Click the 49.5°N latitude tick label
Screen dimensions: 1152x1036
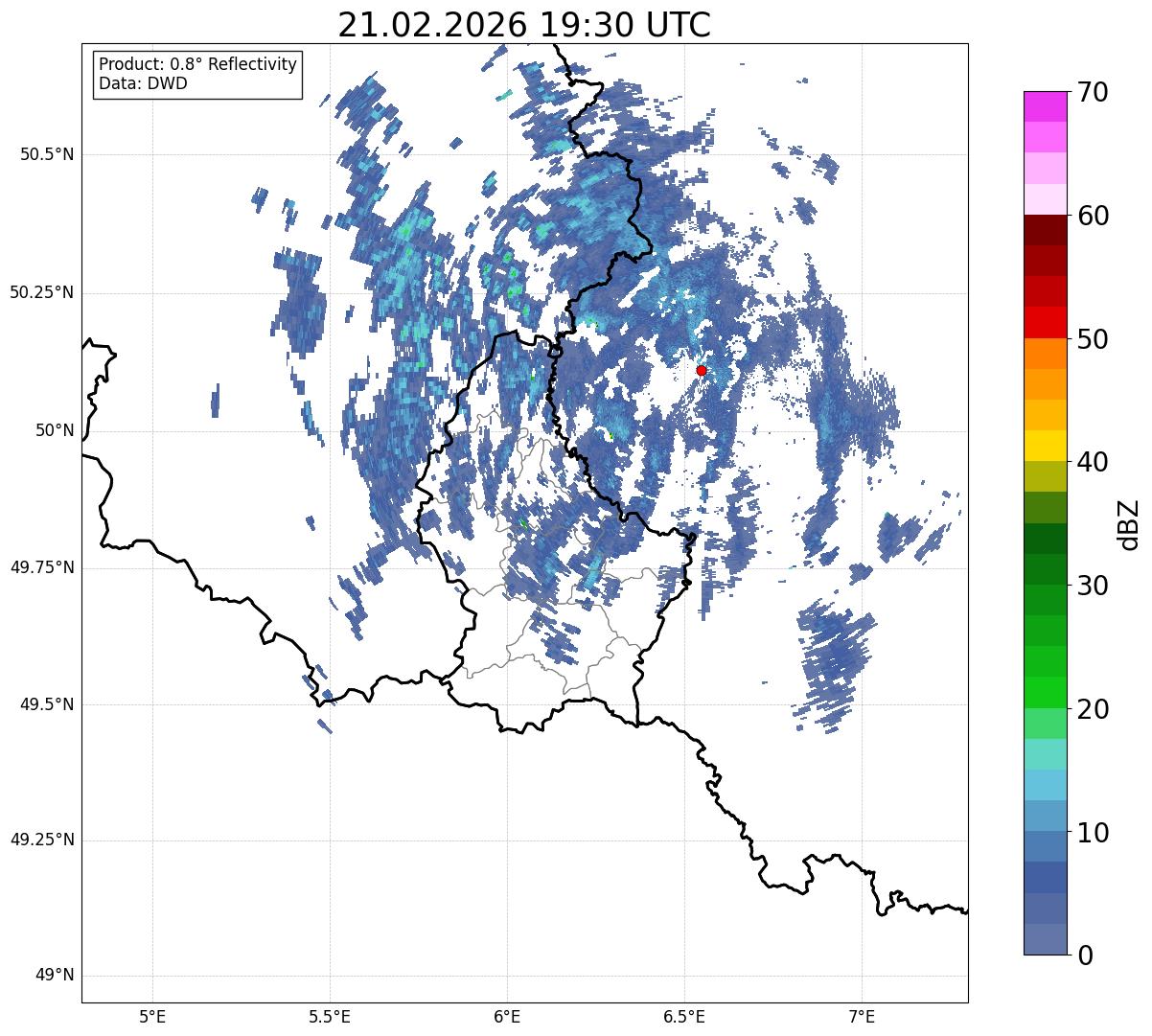point(47,704)
